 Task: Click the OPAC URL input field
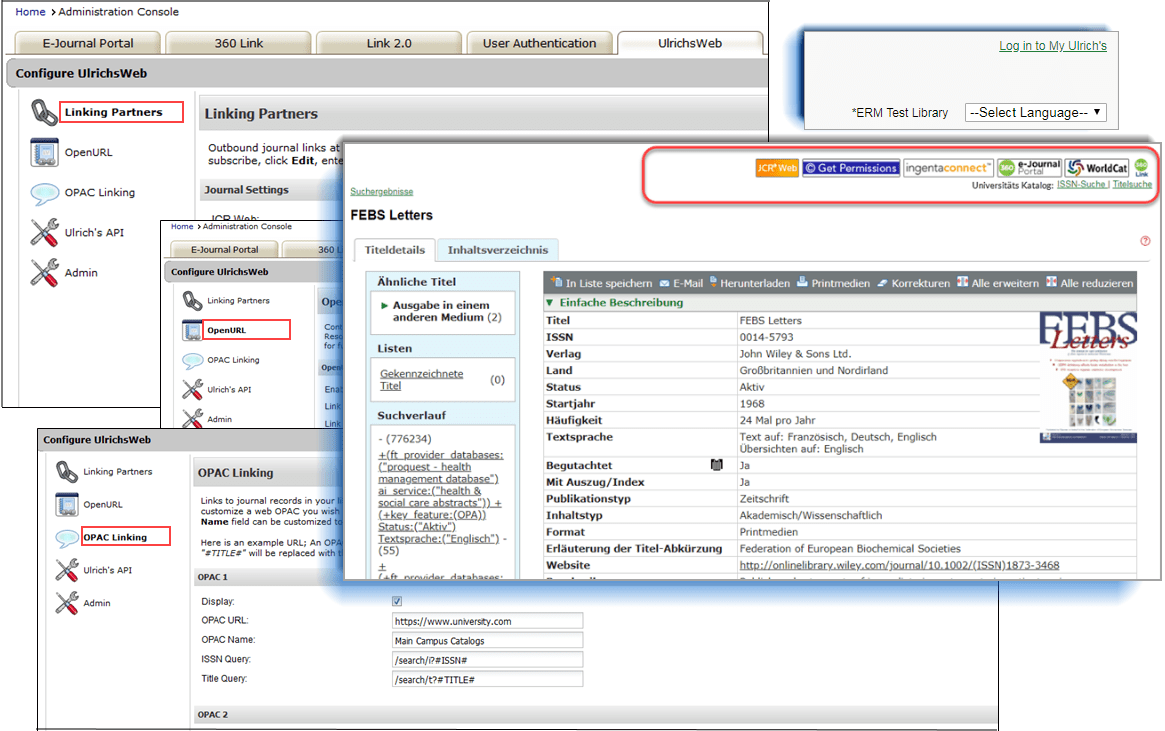pos(487,621)
